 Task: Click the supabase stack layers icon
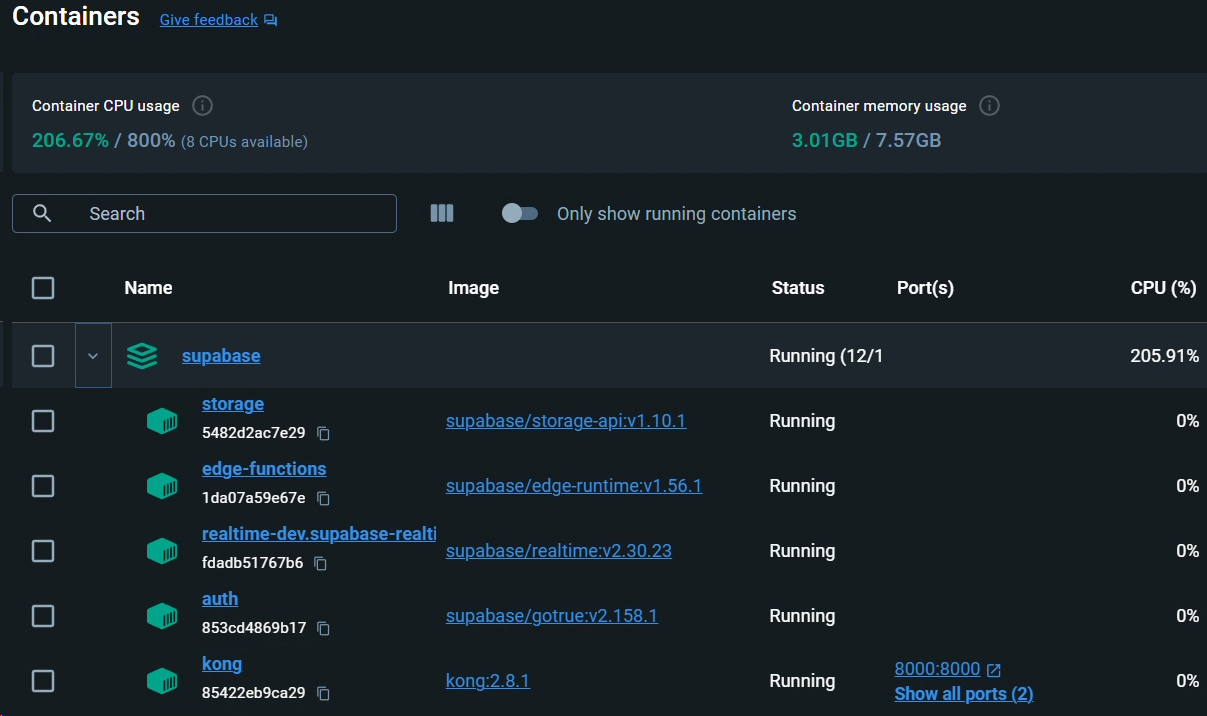coord(142,356)
